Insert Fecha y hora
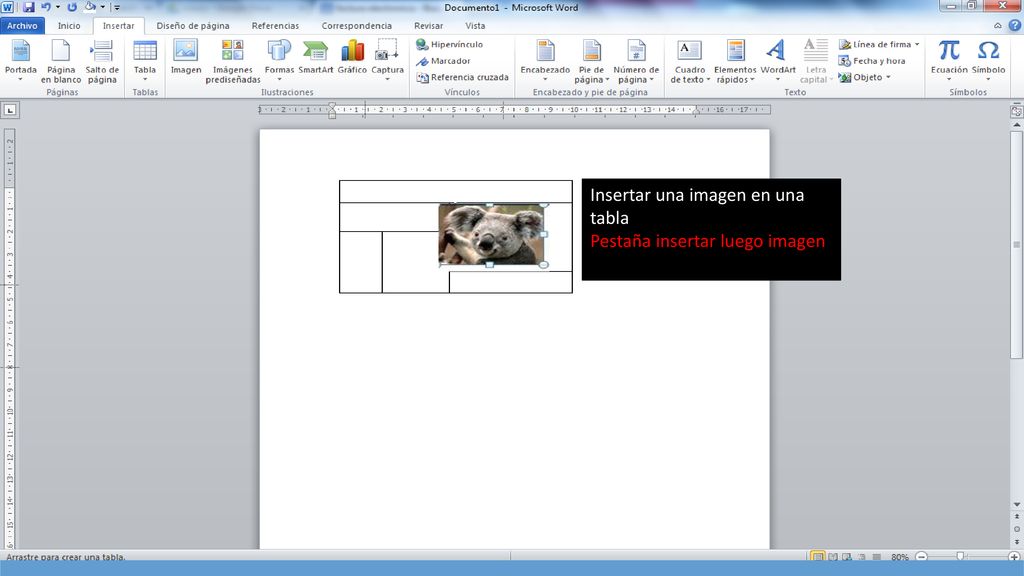Screen dimensions: 1024x576 tap(872, 61)
